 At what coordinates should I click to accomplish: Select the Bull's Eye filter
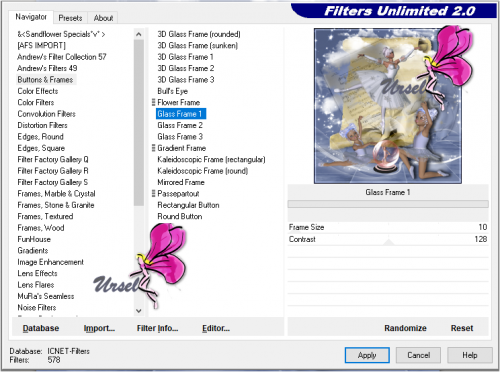tap(172, 91)
